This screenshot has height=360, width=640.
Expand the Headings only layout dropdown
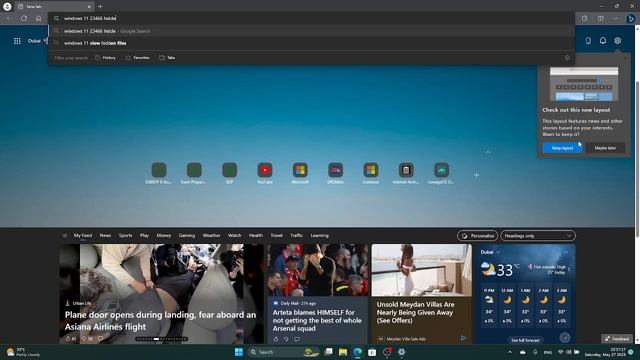coord(538,236)
